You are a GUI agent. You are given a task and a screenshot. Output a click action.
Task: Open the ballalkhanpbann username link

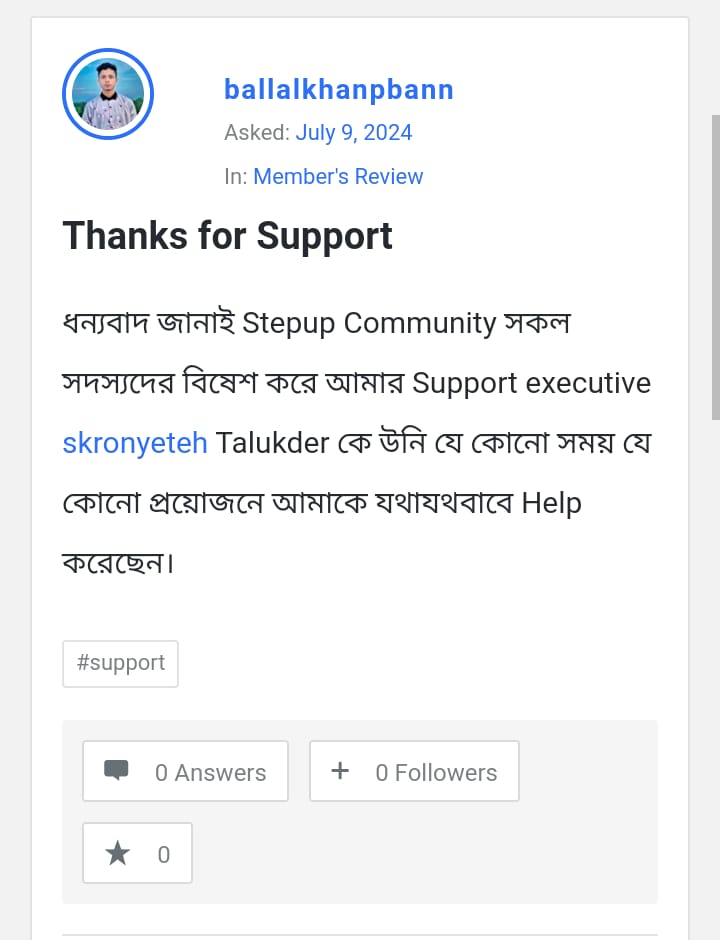tap(338, 90)
